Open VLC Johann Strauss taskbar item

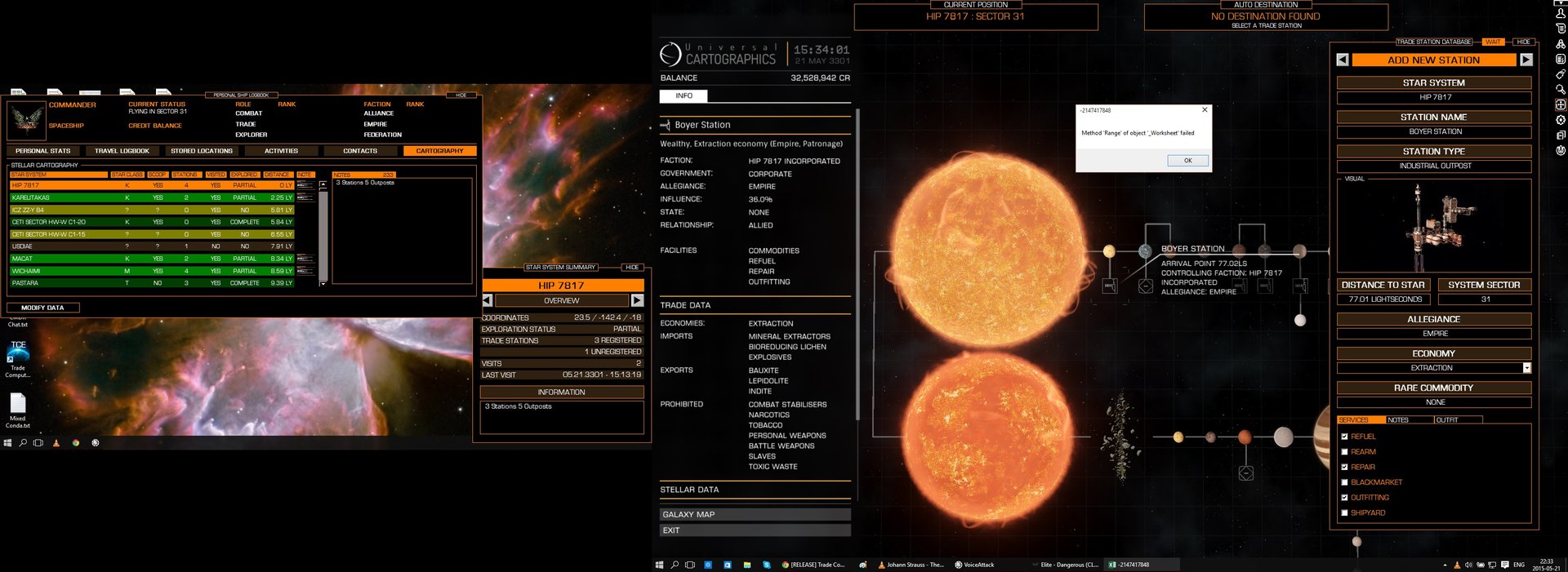tap(911, 565)
